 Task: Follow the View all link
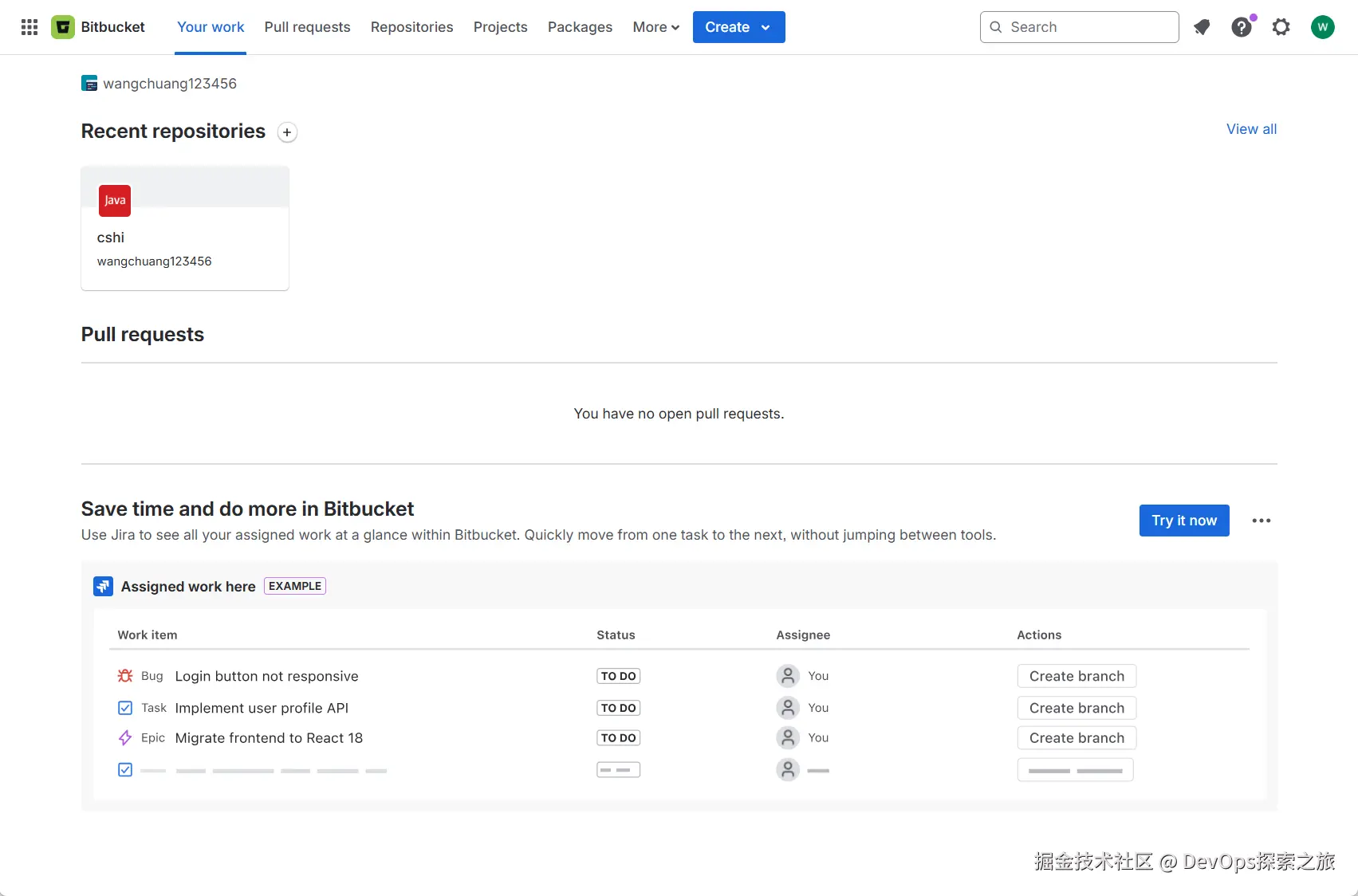[1251, 129]
